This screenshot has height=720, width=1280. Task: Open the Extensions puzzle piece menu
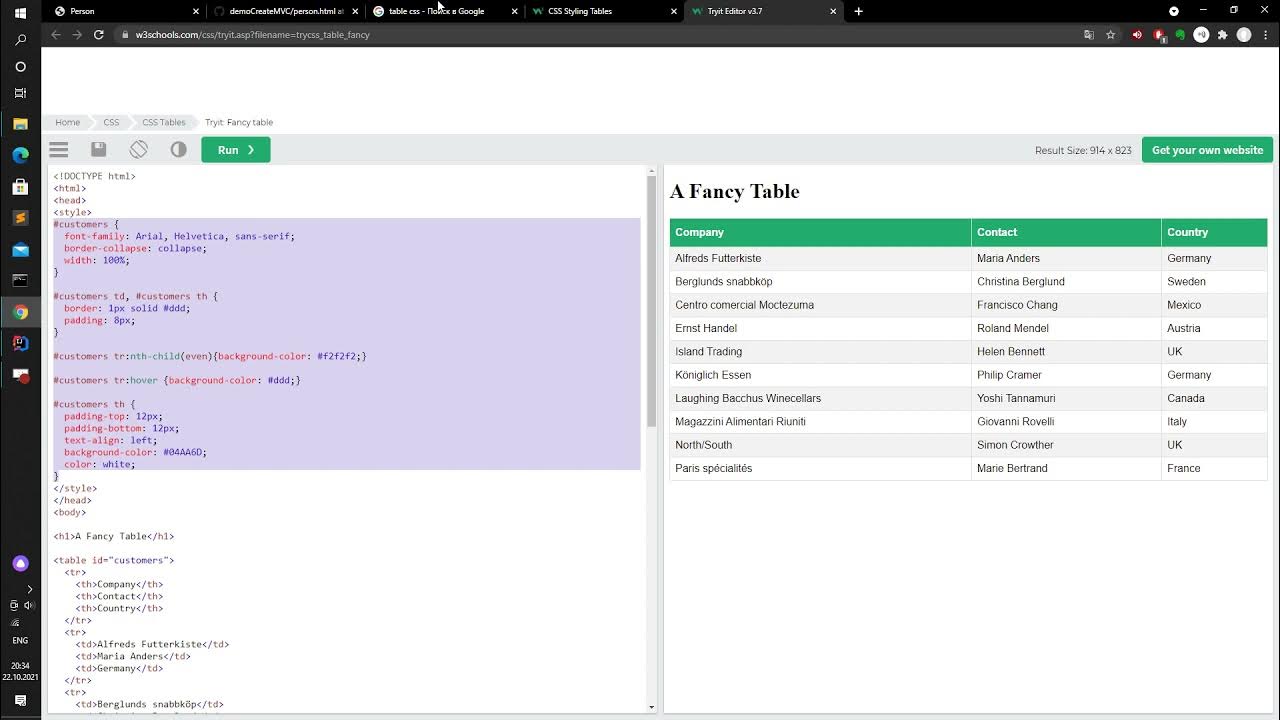[1222, 35]
